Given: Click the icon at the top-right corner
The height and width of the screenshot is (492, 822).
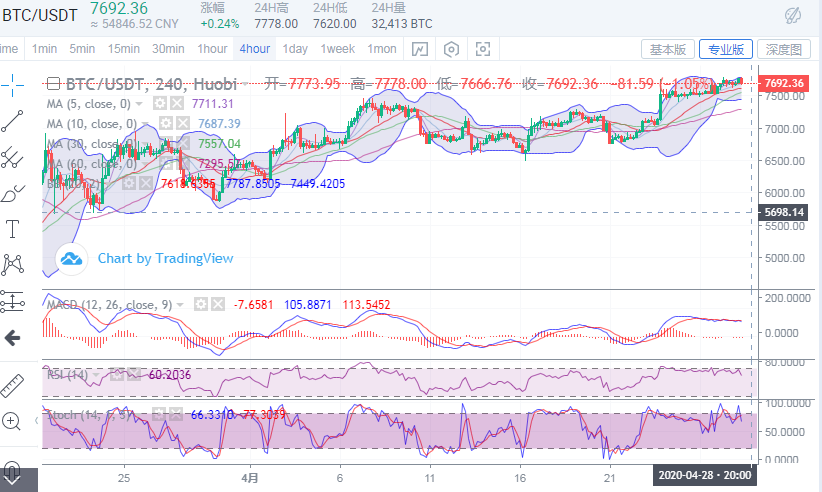Looking at the screenshot, I should coord(793,15).
